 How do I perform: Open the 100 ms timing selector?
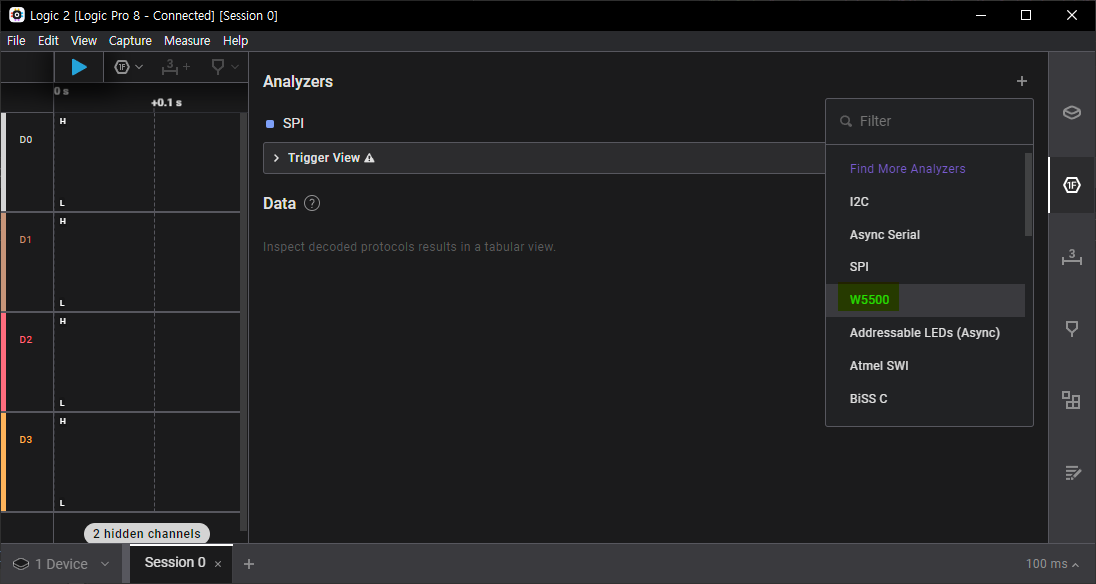[1053, 564]
